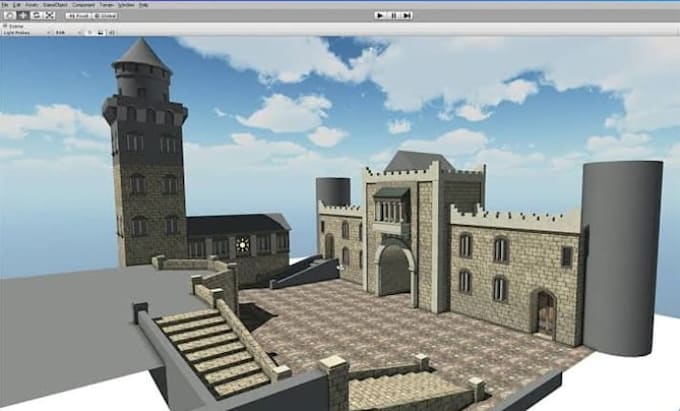680x411 pixels.
Task: Toggle the Pivot/Center handle position button
Action: coord(78,16)
